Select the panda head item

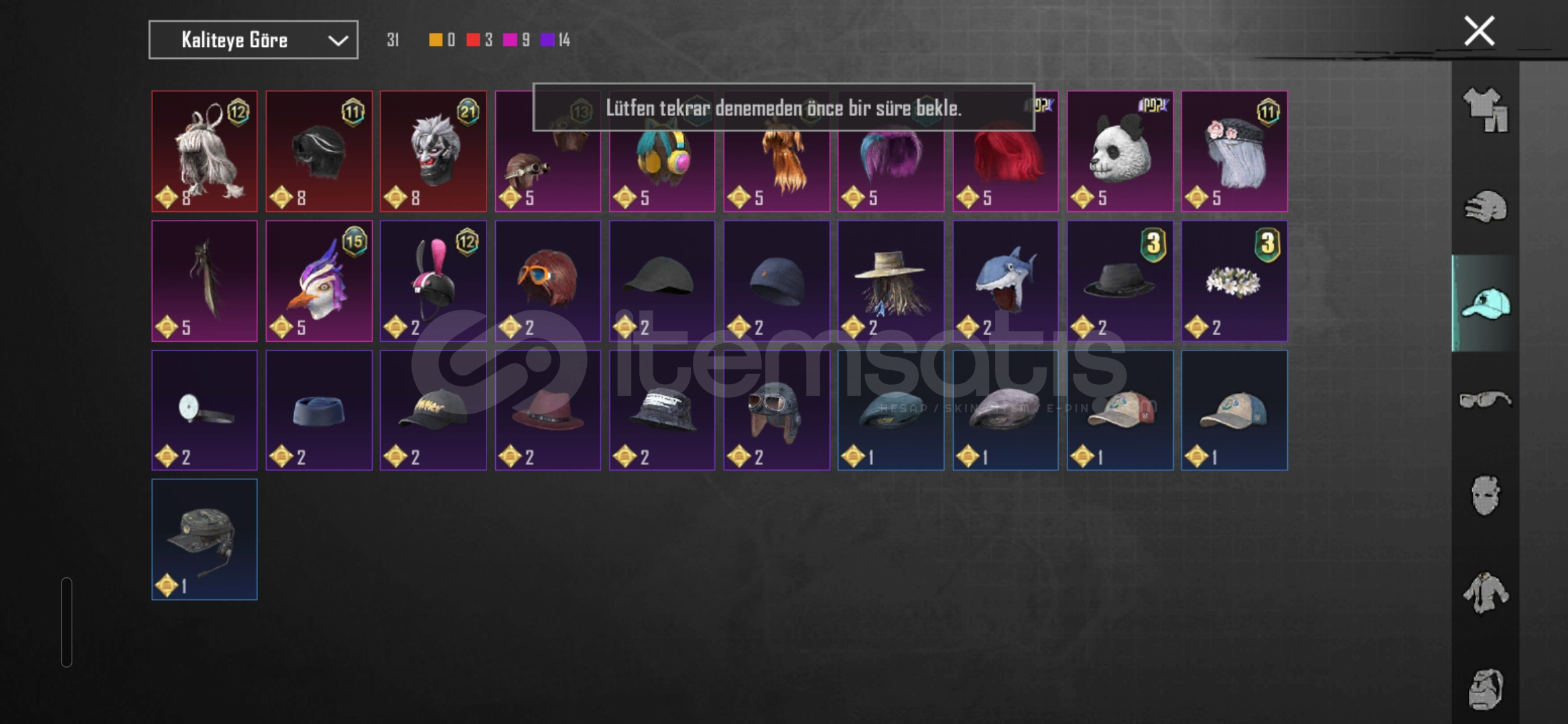[1120, 152]
